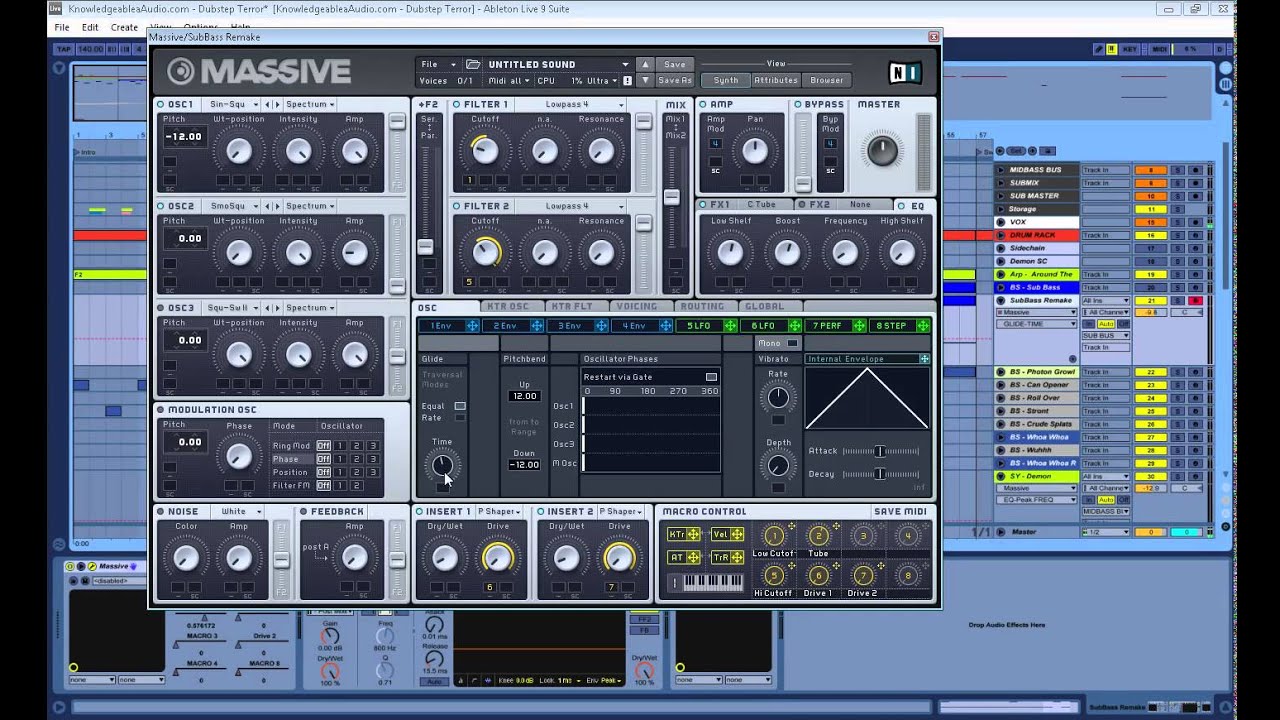Click the Mix1/Mix2 filter mix fader
Viewport: 1280px width, 720px height.
(x=672, y=197)
